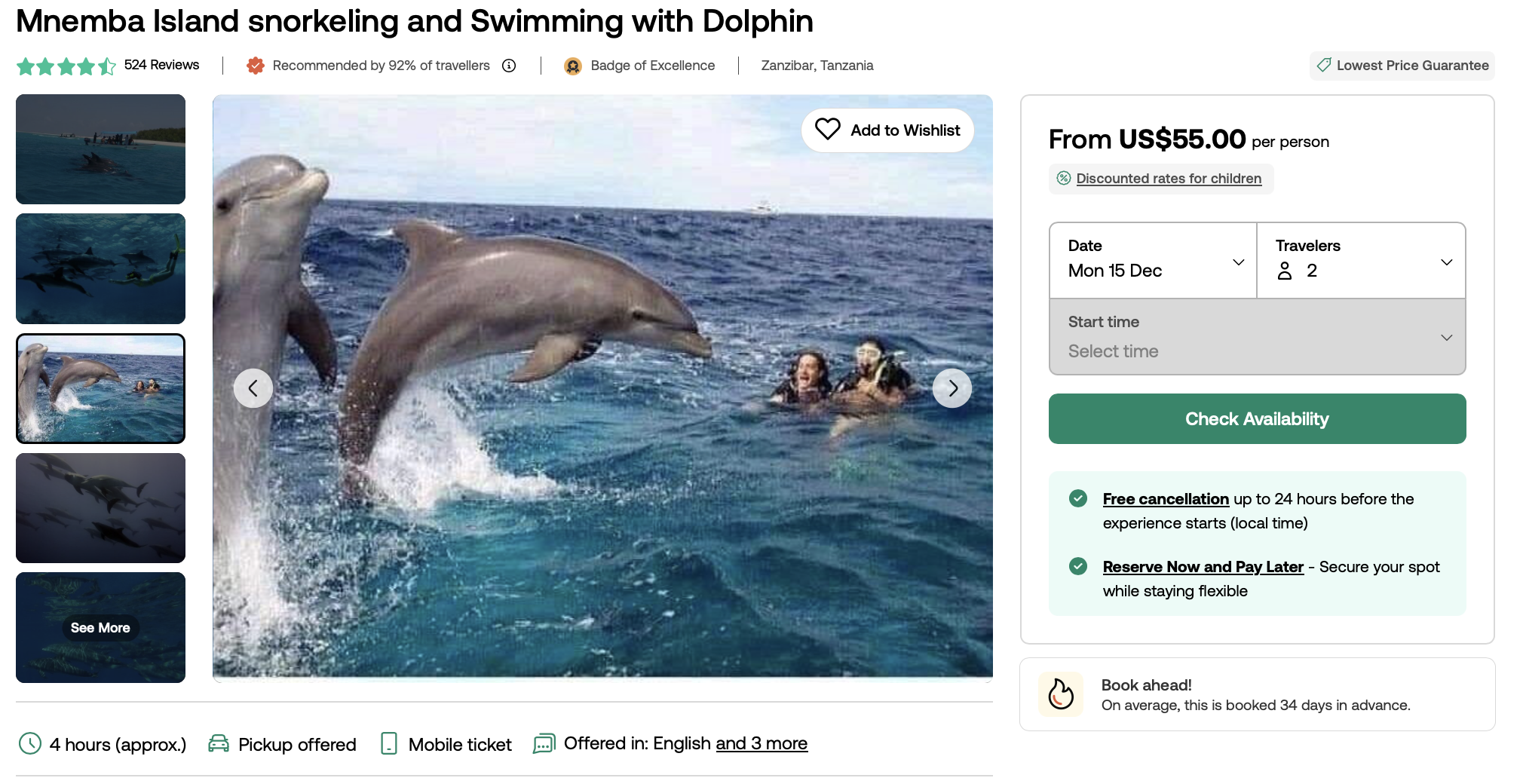Click the Badge of Excellence icon
The image size is (1523, 784).
573,66
